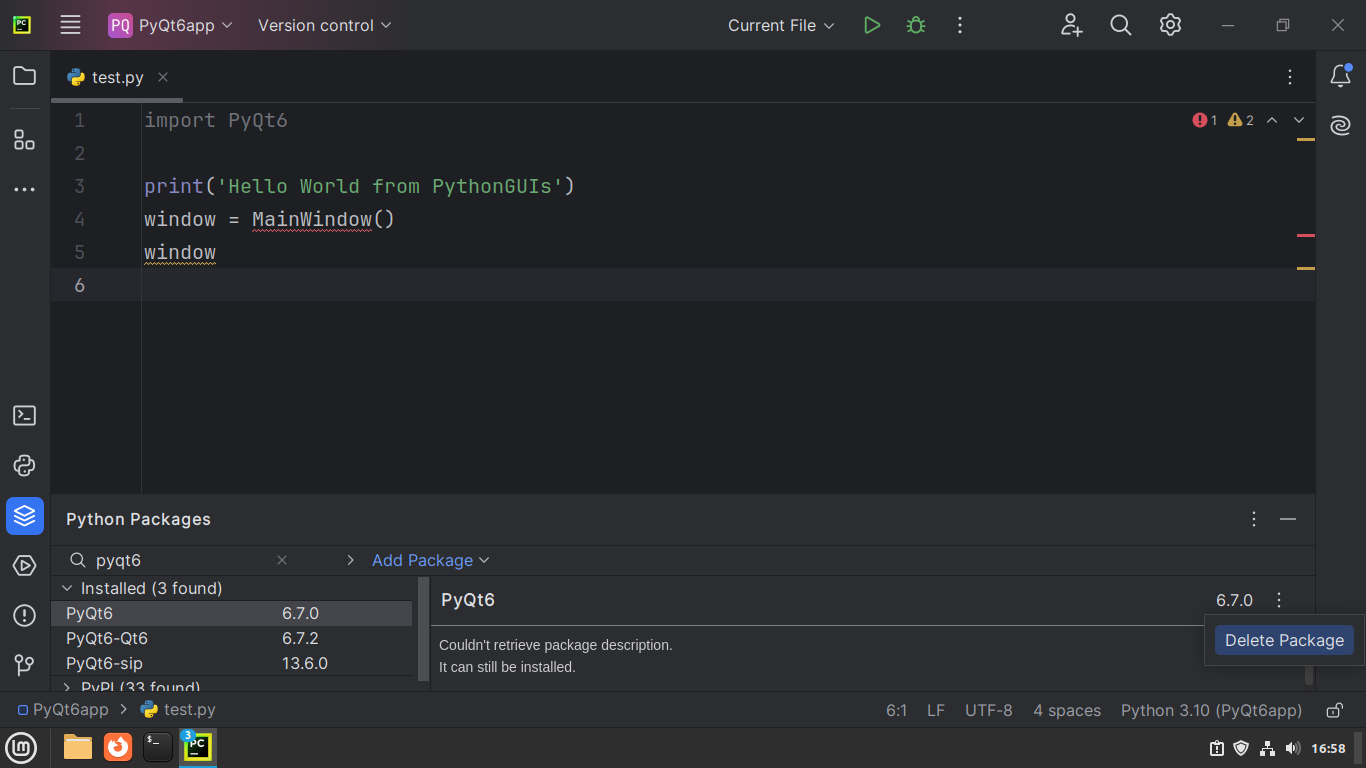
Task: Open the AI Assistant spiral icon
Action: (x=1340, y=125)
